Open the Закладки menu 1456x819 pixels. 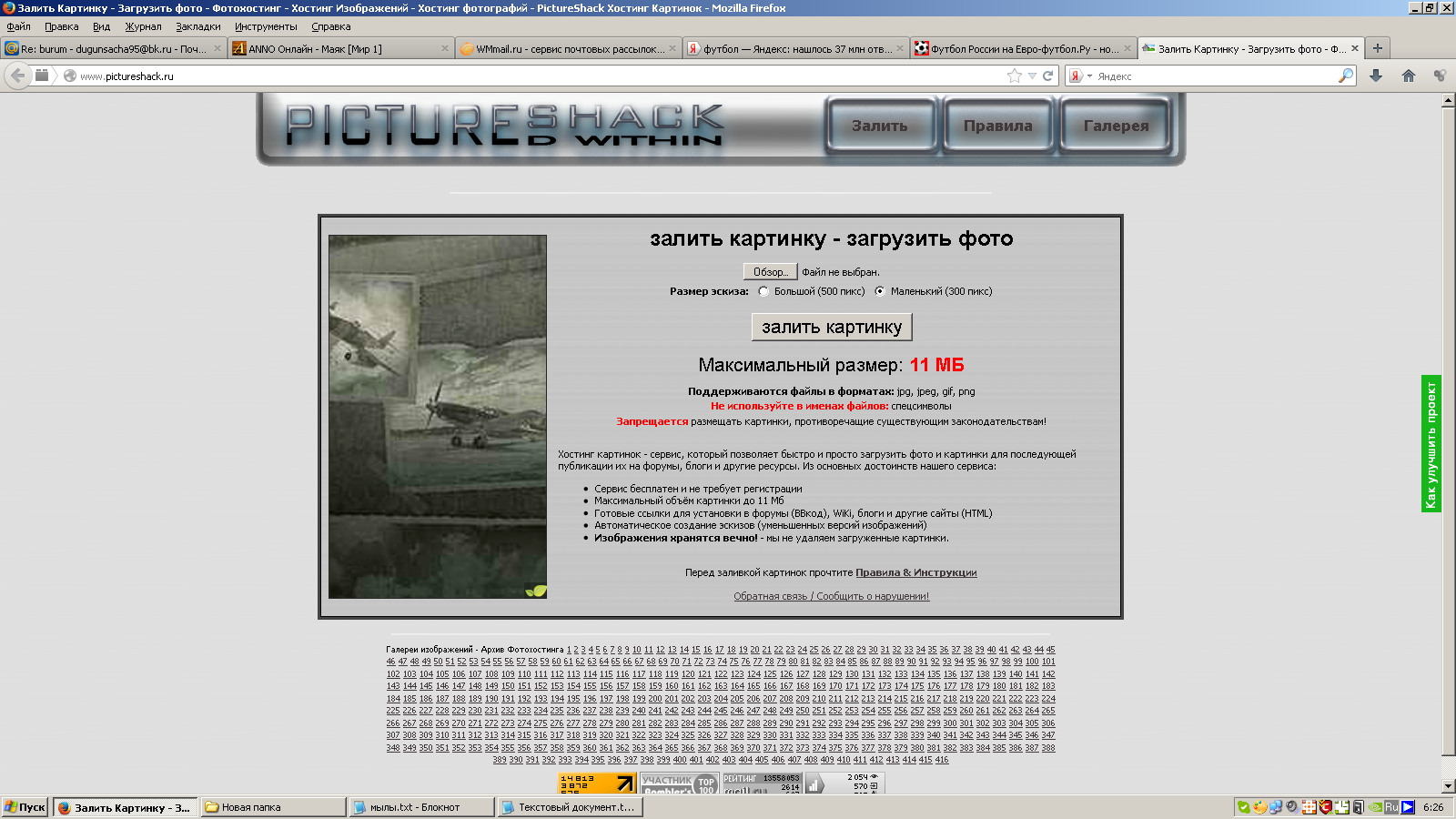click(197, 26)
